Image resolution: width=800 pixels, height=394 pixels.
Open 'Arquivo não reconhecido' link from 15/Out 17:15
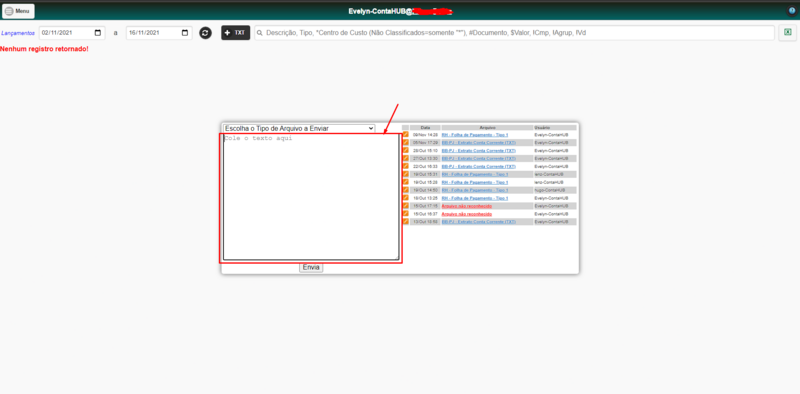tap(466, 206)
